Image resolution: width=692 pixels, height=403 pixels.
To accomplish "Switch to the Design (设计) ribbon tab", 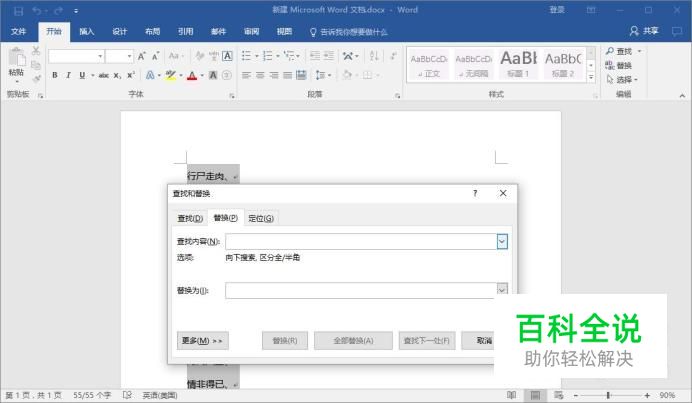I will point(119,31).
